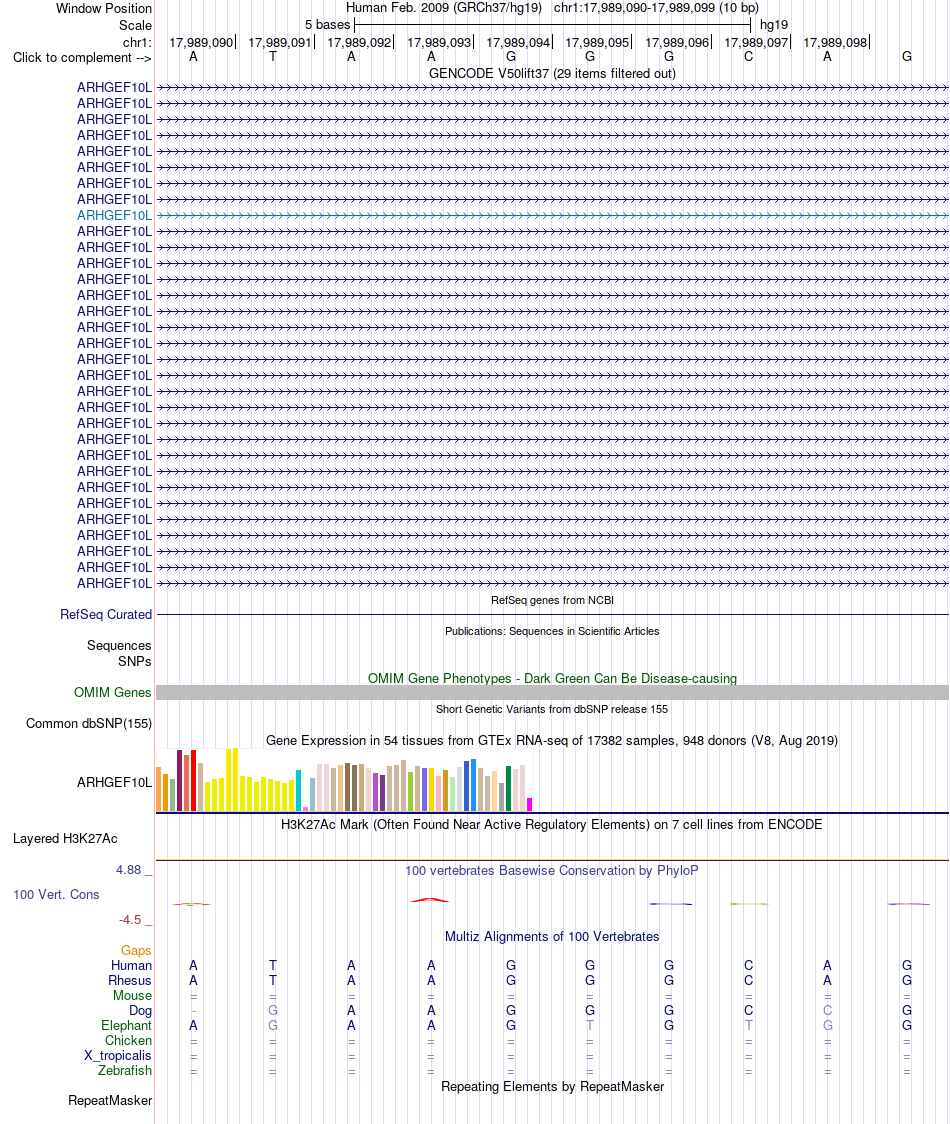The image size is (950, 1124).
Task: Click position label 17,989,096
Action: click(678, 43)
